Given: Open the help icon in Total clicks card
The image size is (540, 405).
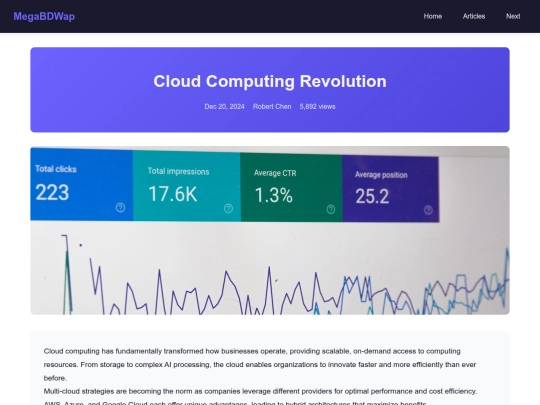Looking at the screenshot, I should pyautogui.click(x=120, y=208).
